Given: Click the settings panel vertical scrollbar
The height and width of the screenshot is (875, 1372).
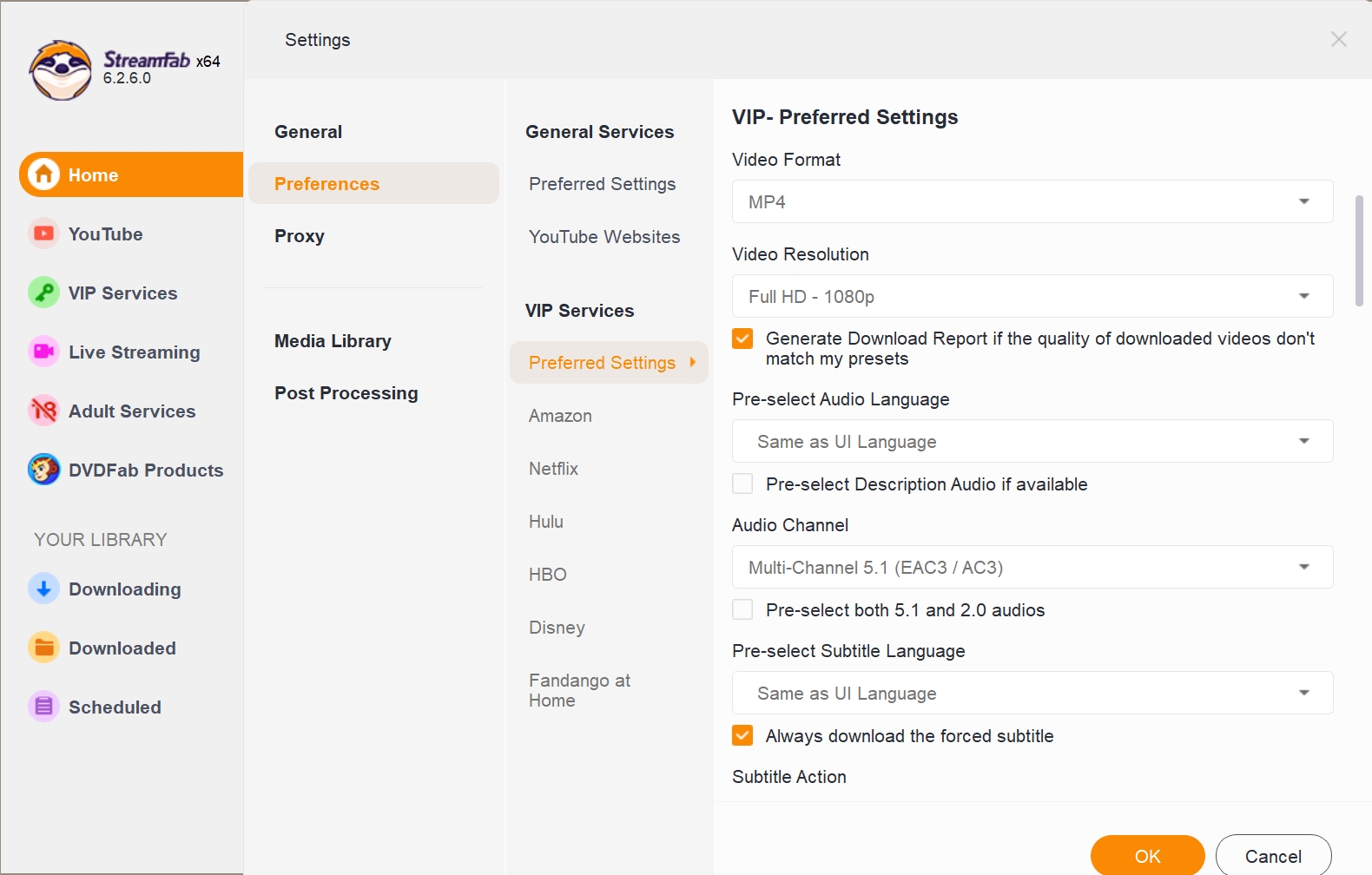Looking at the screenshot, I should coord(1359,251).
